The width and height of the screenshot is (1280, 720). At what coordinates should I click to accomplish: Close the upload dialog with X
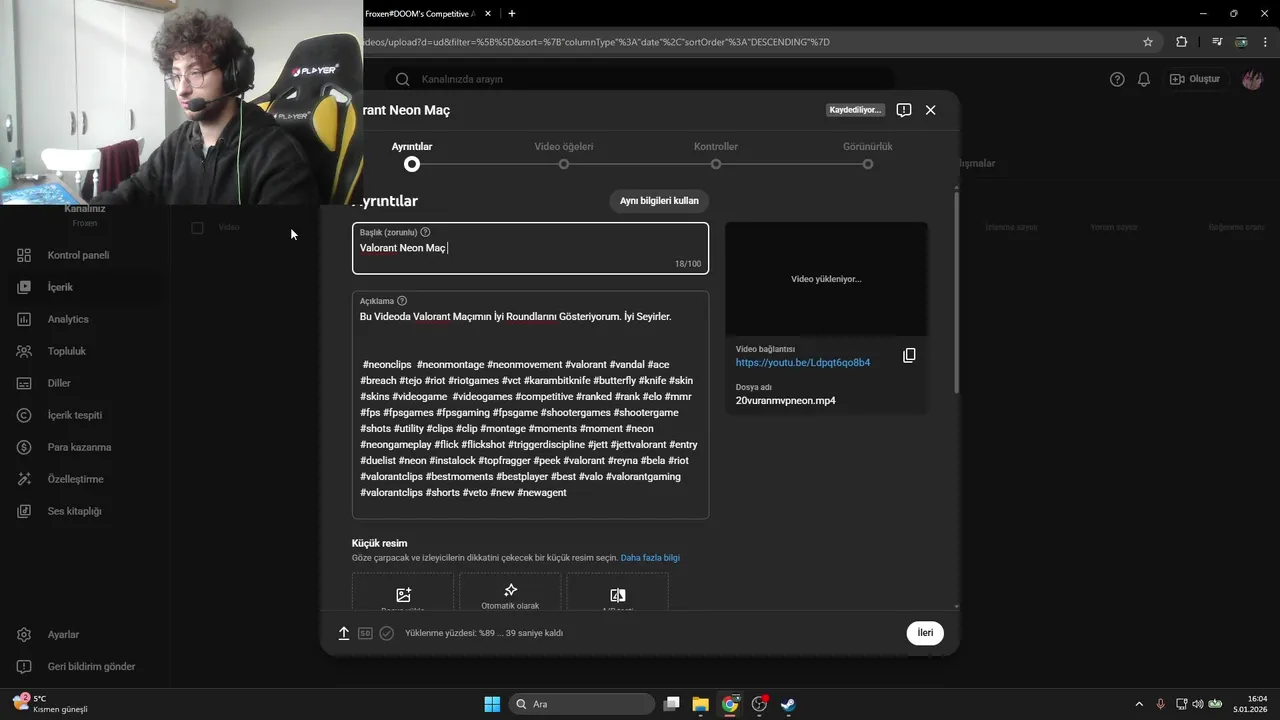tap(931, 110)
